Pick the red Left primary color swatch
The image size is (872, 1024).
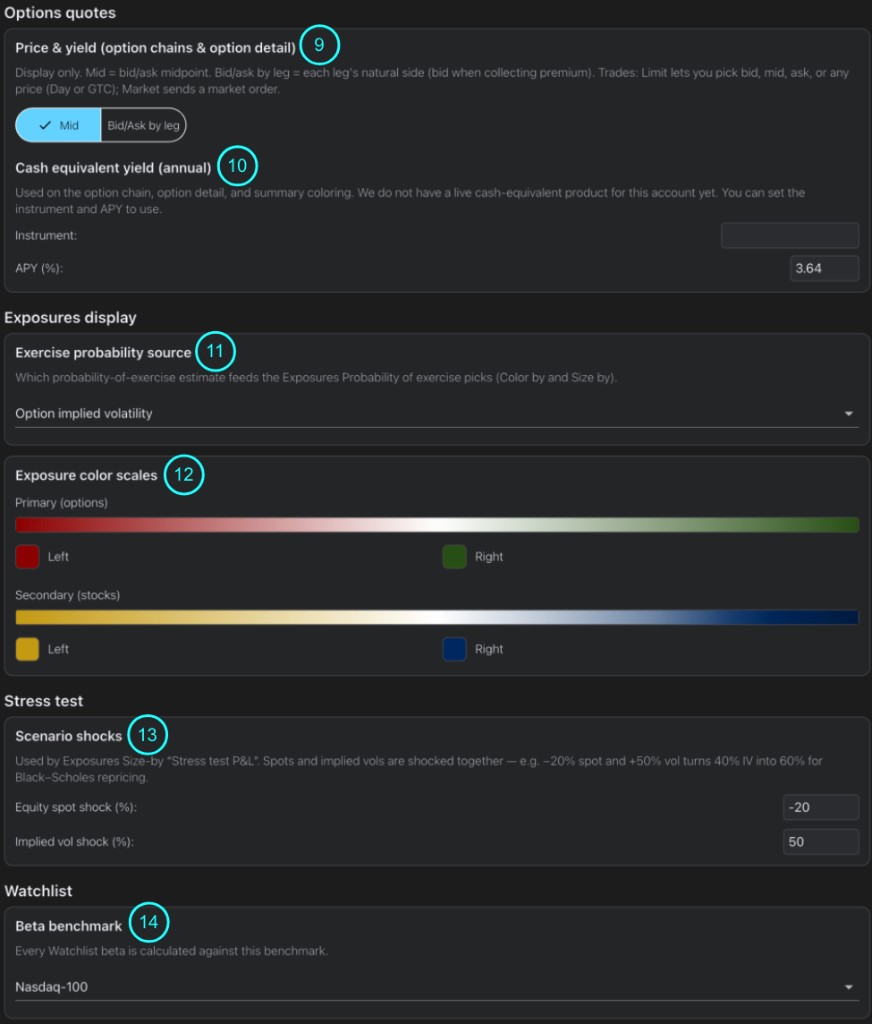coord(27,556)
